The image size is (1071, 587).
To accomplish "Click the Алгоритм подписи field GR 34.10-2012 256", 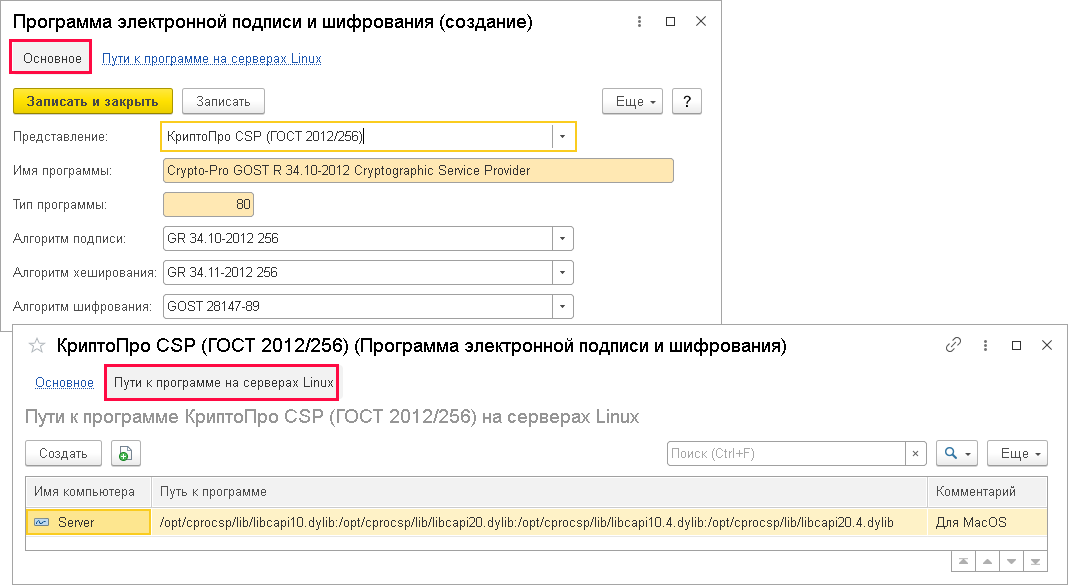I will [357, 238].
